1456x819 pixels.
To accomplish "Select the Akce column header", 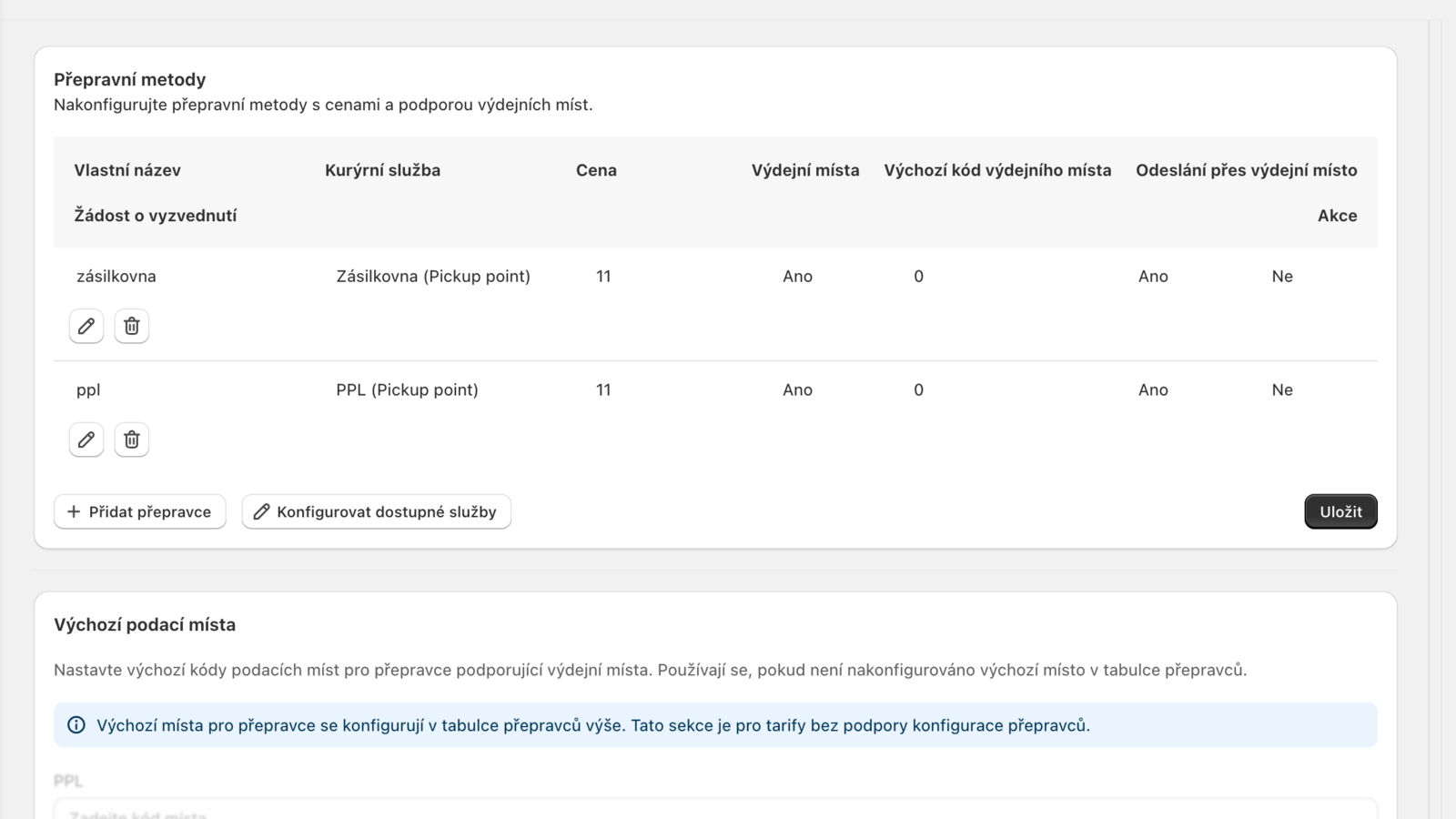I will click(x=1338, y=216).
